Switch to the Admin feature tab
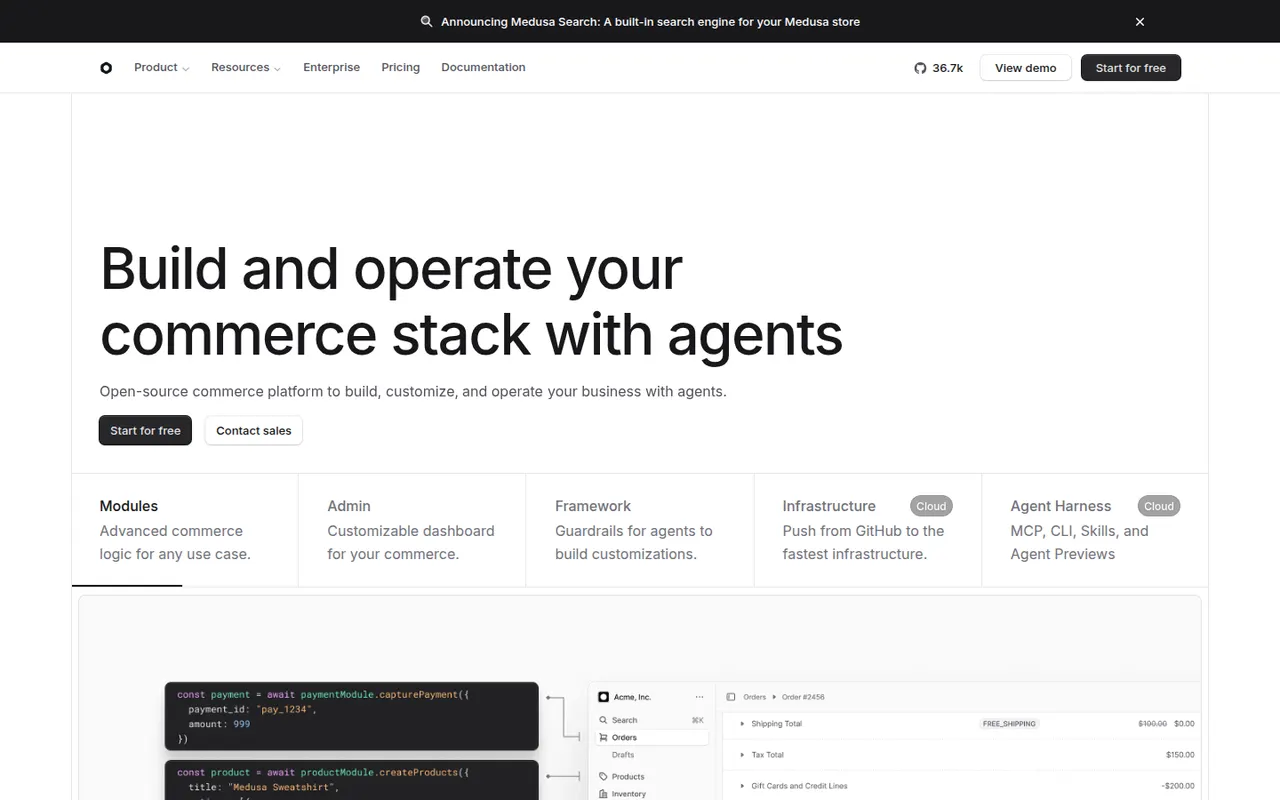The height and width of the screenshot is (800, 1280). 412,530
